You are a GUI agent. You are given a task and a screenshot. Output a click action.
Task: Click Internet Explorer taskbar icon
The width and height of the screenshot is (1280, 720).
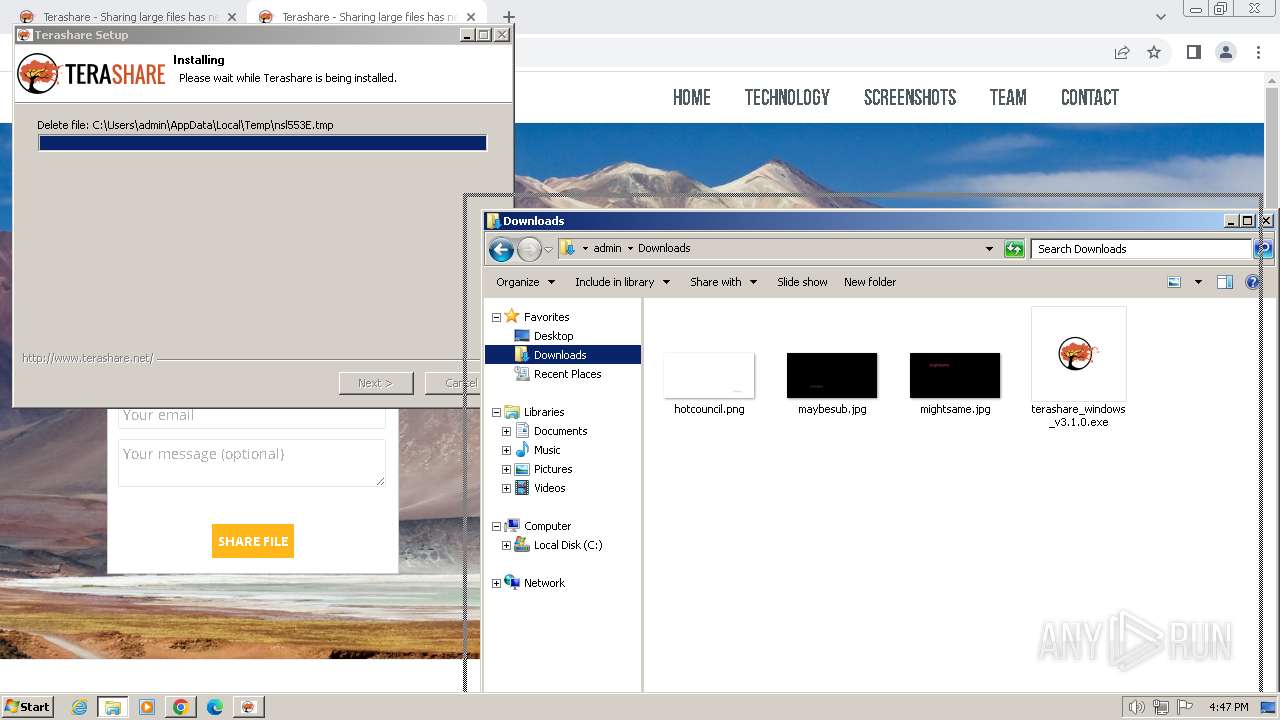click(80, 707)
